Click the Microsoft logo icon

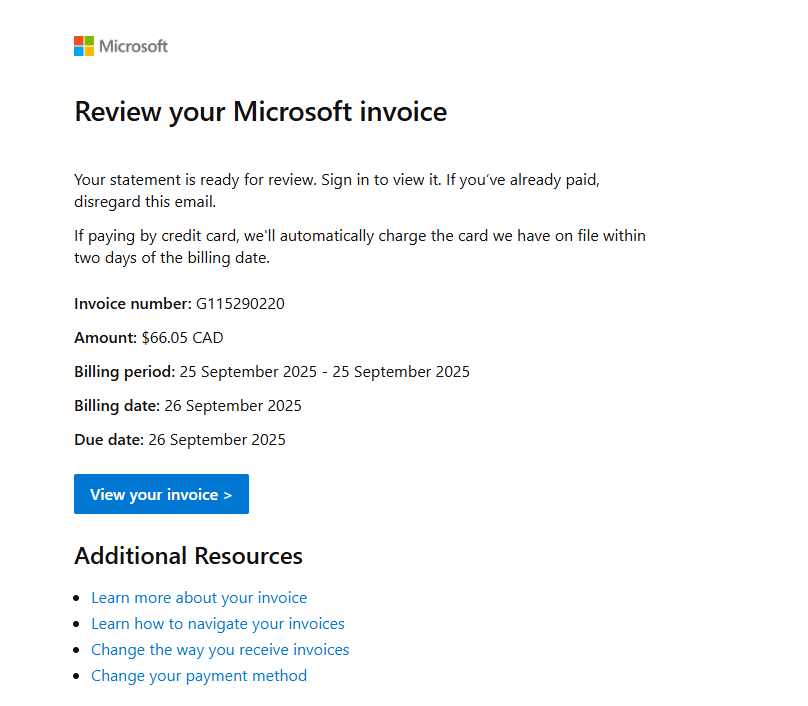84,46
